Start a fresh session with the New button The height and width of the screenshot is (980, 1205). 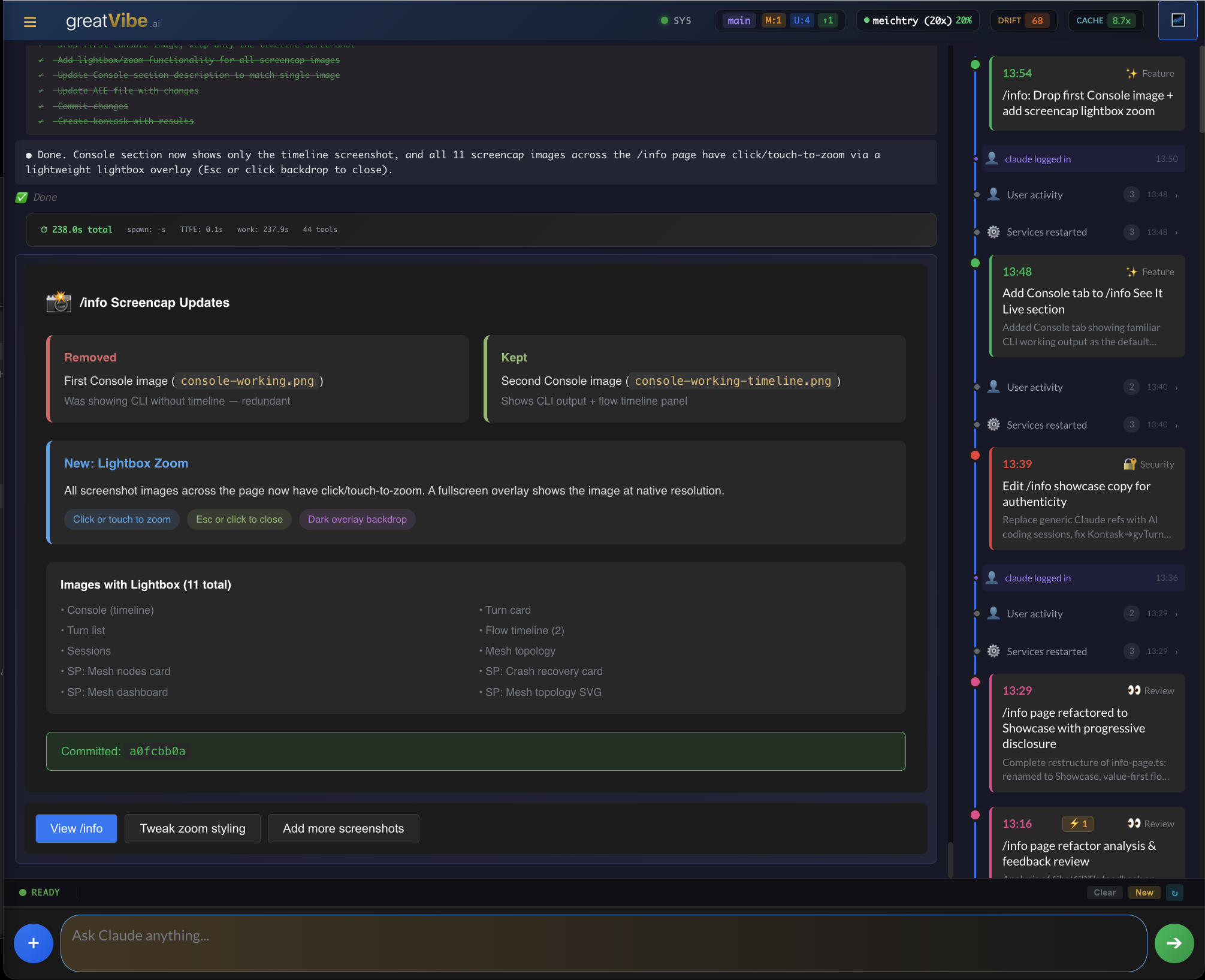(1144, 892)
